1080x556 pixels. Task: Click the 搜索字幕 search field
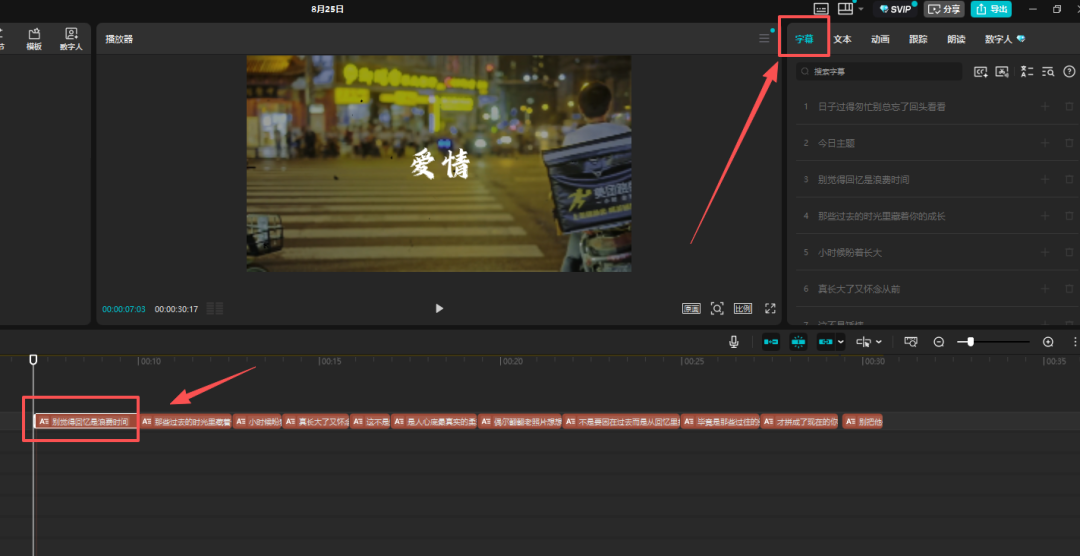(880, 72)
